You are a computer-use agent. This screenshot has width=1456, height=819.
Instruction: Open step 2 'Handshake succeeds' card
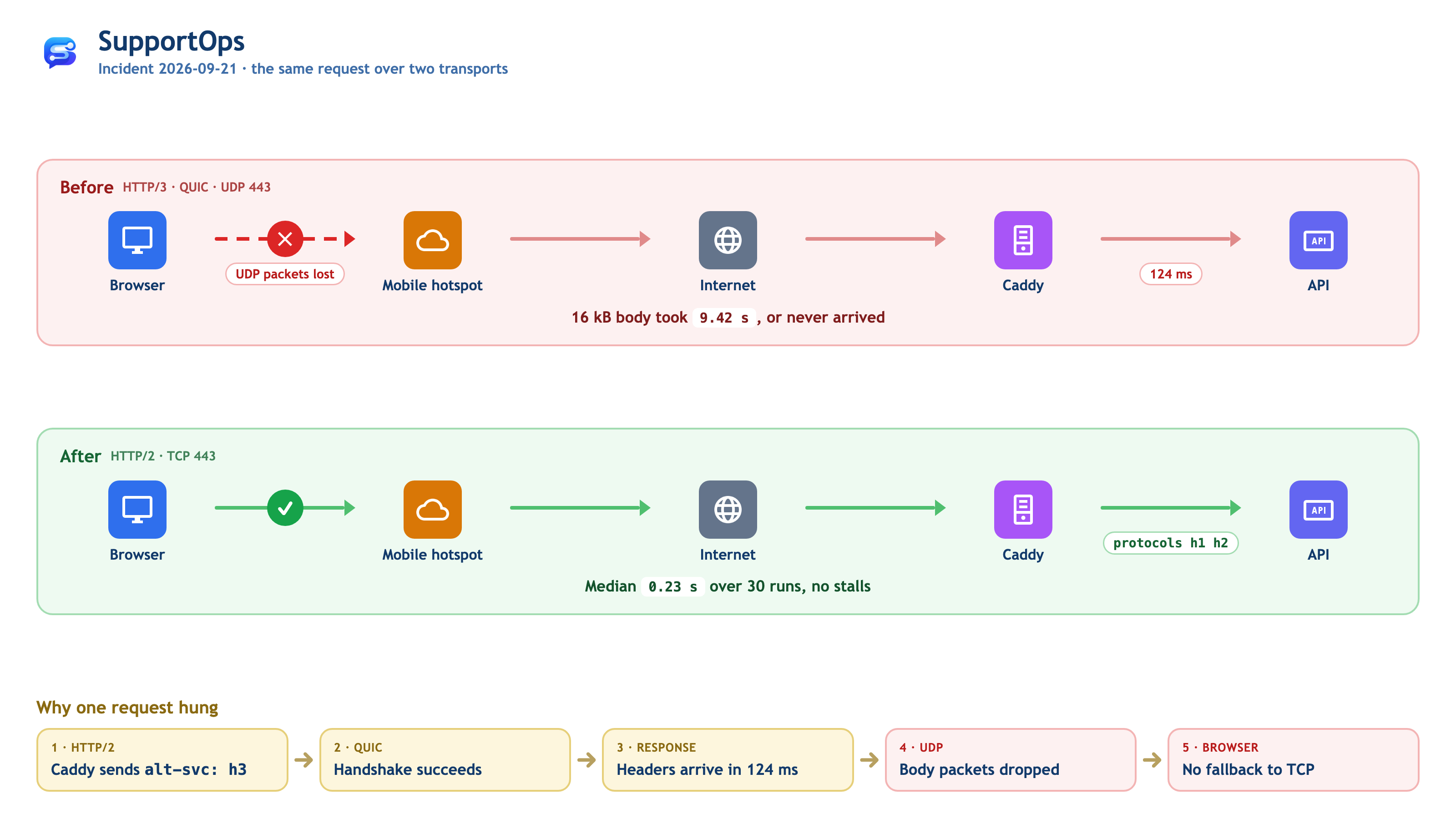pos(445,760)
